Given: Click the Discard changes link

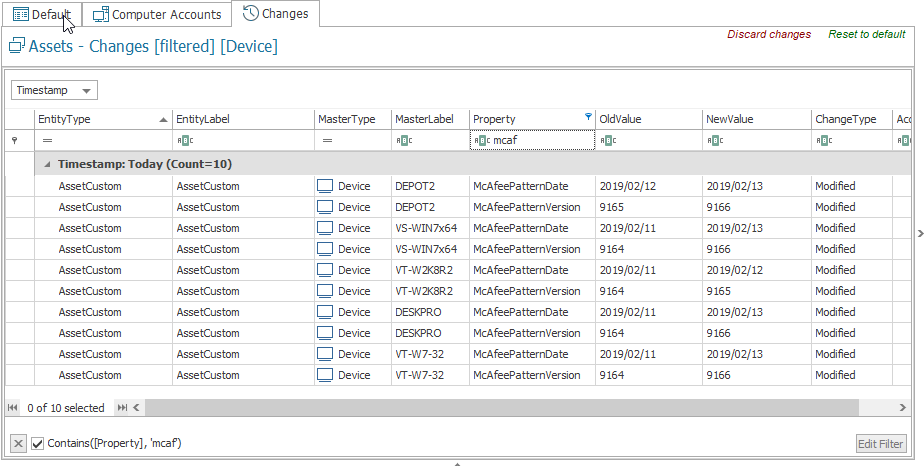Looking at the screenshot, I should click(768, 34).
